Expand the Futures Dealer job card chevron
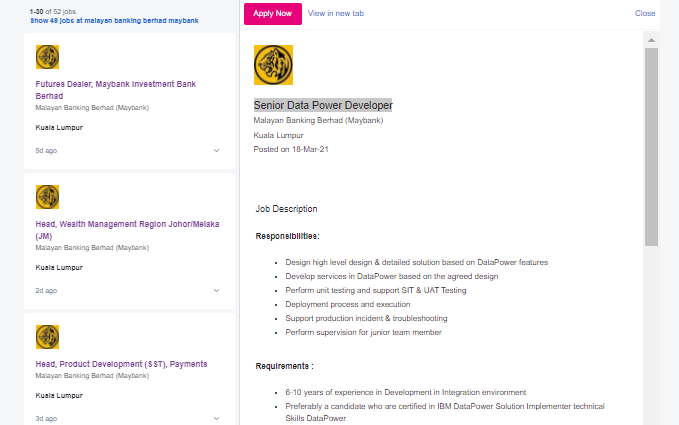The width and height of the screenshot is (679, 425). (x=217, y=151)
